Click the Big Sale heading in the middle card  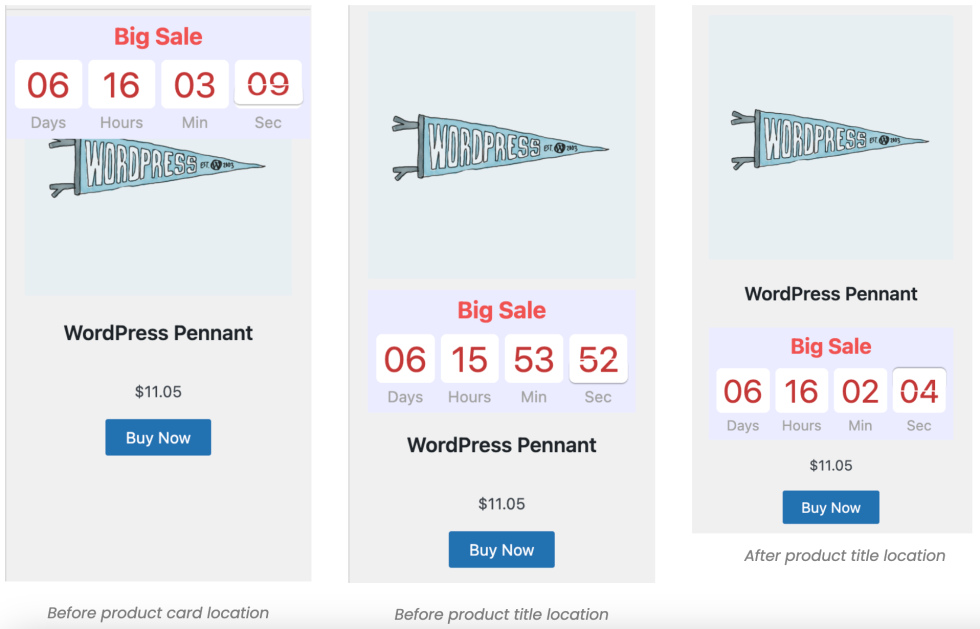coord(501,310)
